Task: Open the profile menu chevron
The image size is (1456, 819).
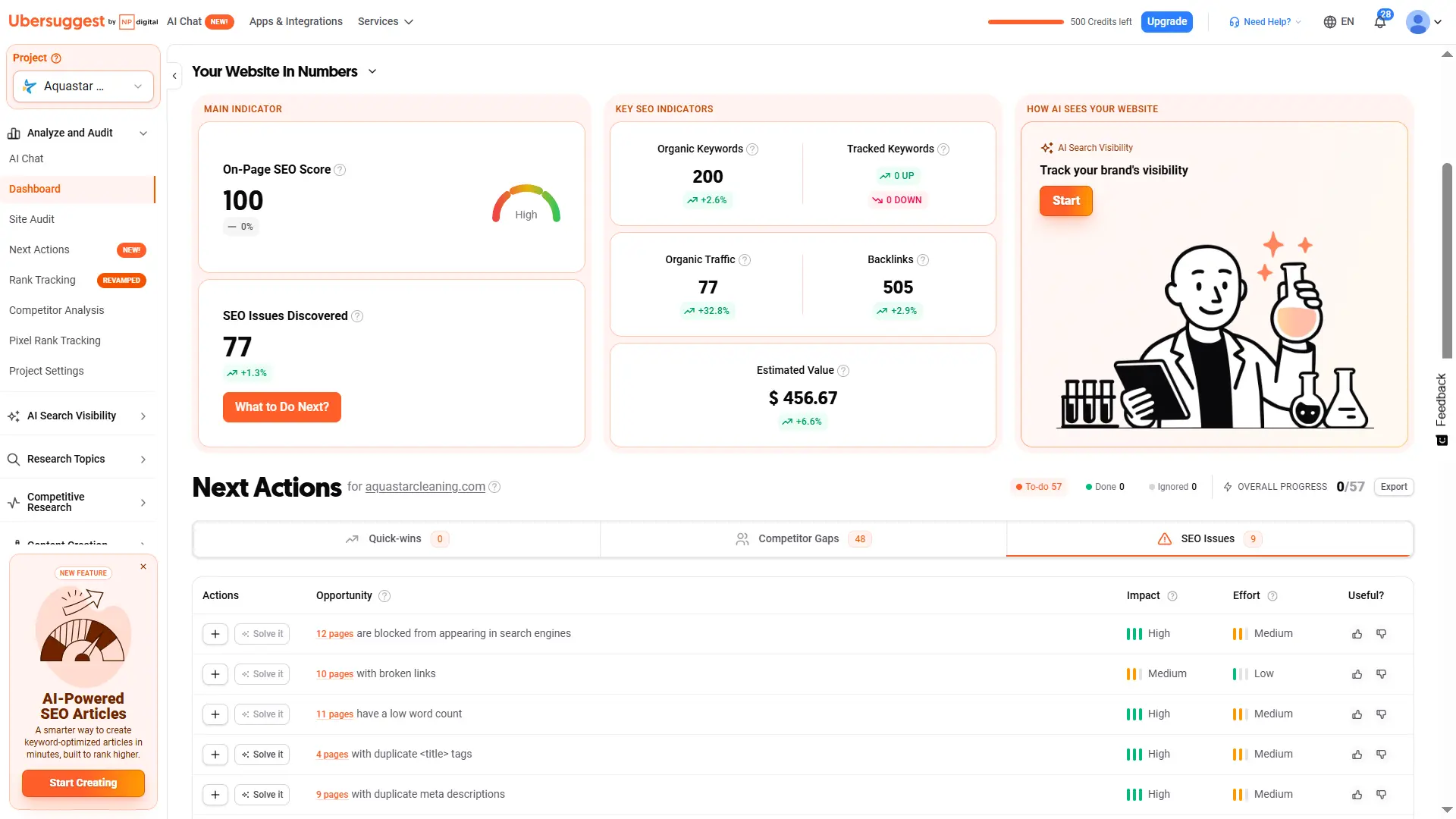Action: (1438, 22)
